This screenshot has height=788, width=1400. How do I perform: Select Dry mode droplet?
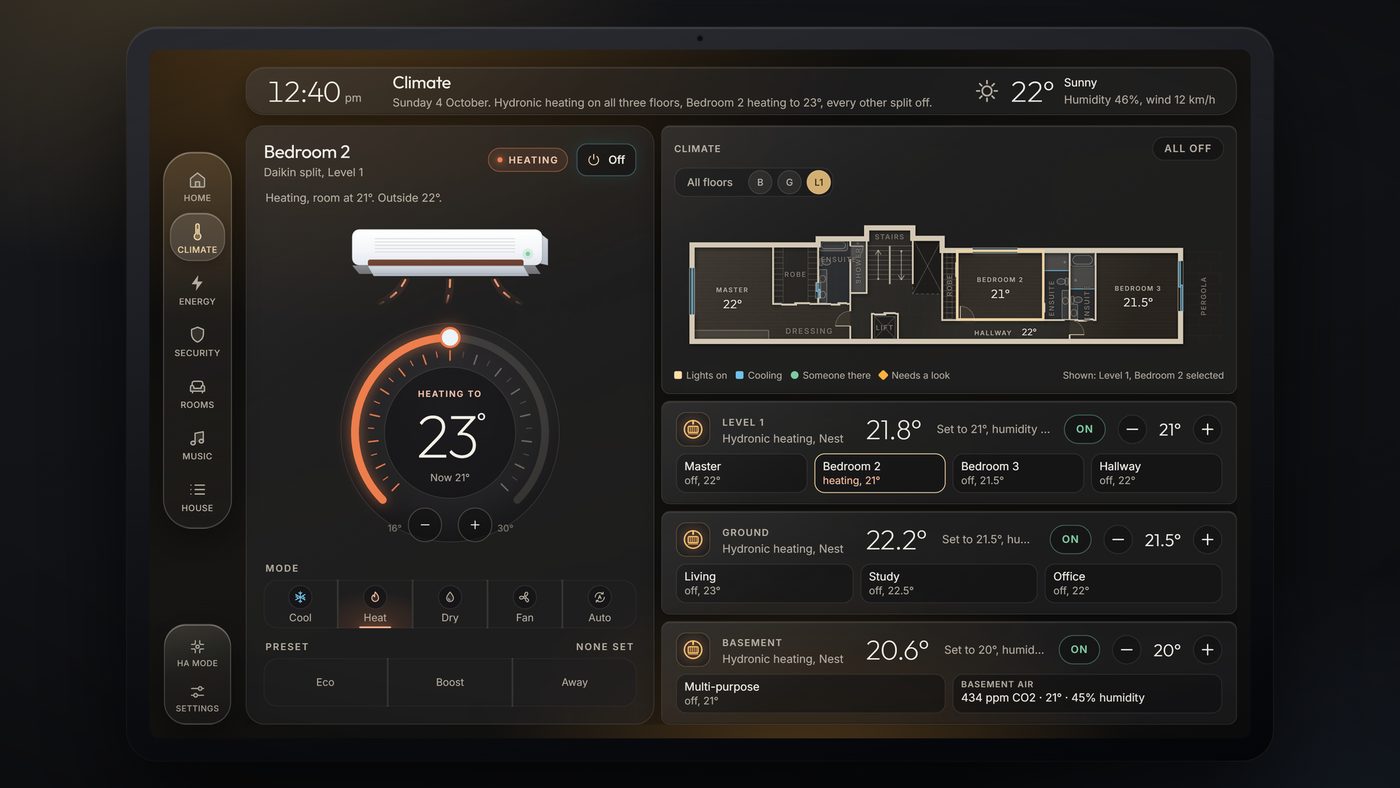click(x=450, y=604)
